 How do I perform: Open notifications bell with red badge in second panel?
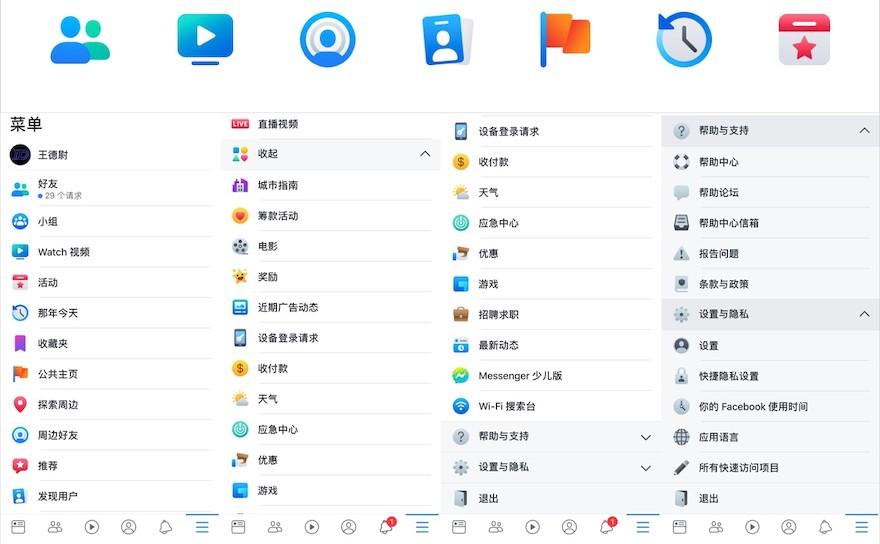click(x=387, y=525)
